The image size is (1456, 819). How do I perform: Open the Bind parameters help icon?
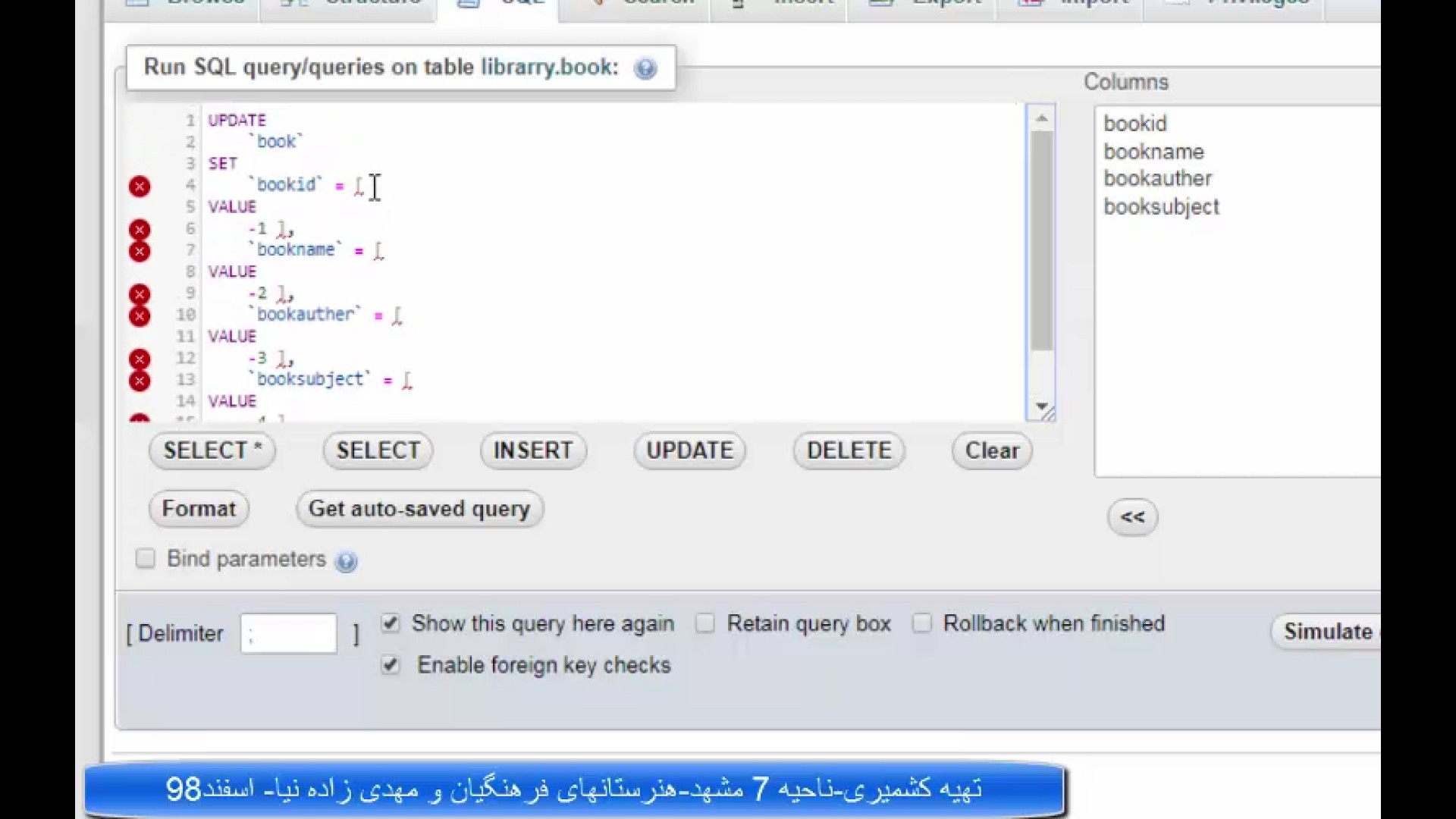[346, 562]
